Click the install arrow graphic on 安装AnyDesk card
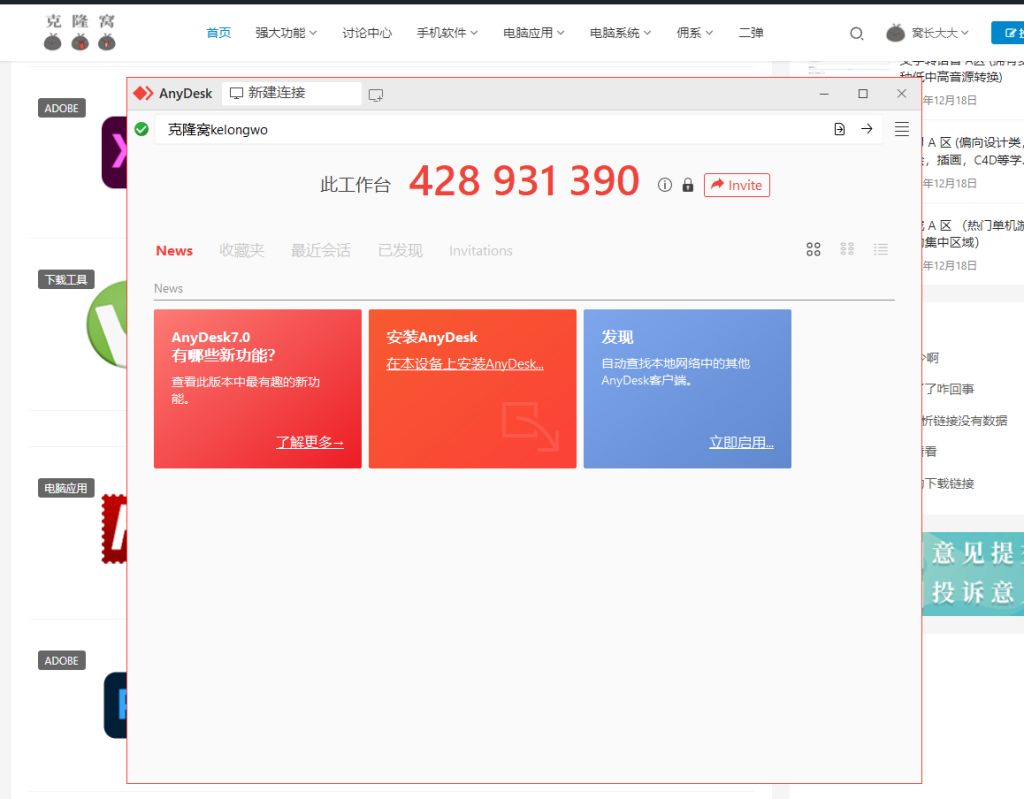This screenshot has height=799, width=1024. [x=530, y=427]
